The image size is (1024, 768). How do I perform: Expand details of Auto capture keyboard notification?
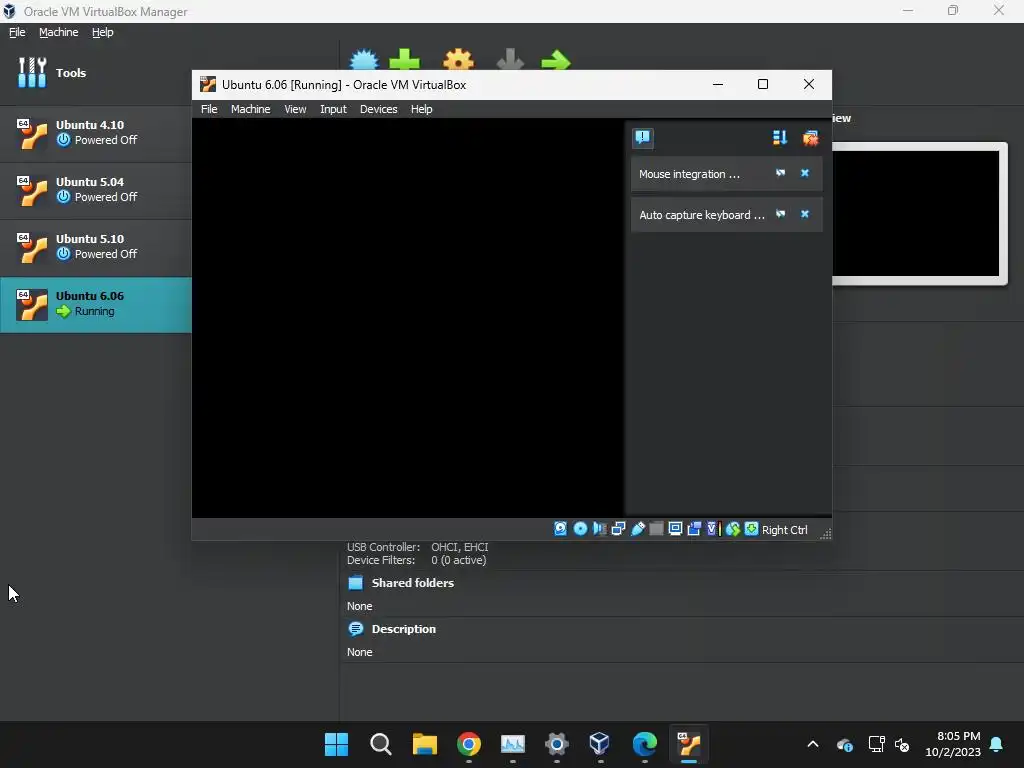[780, 214]
